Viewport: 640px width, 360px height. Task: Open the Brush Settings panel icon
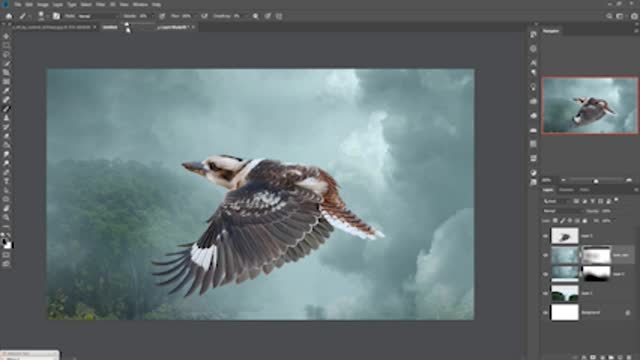click(56, 16)
